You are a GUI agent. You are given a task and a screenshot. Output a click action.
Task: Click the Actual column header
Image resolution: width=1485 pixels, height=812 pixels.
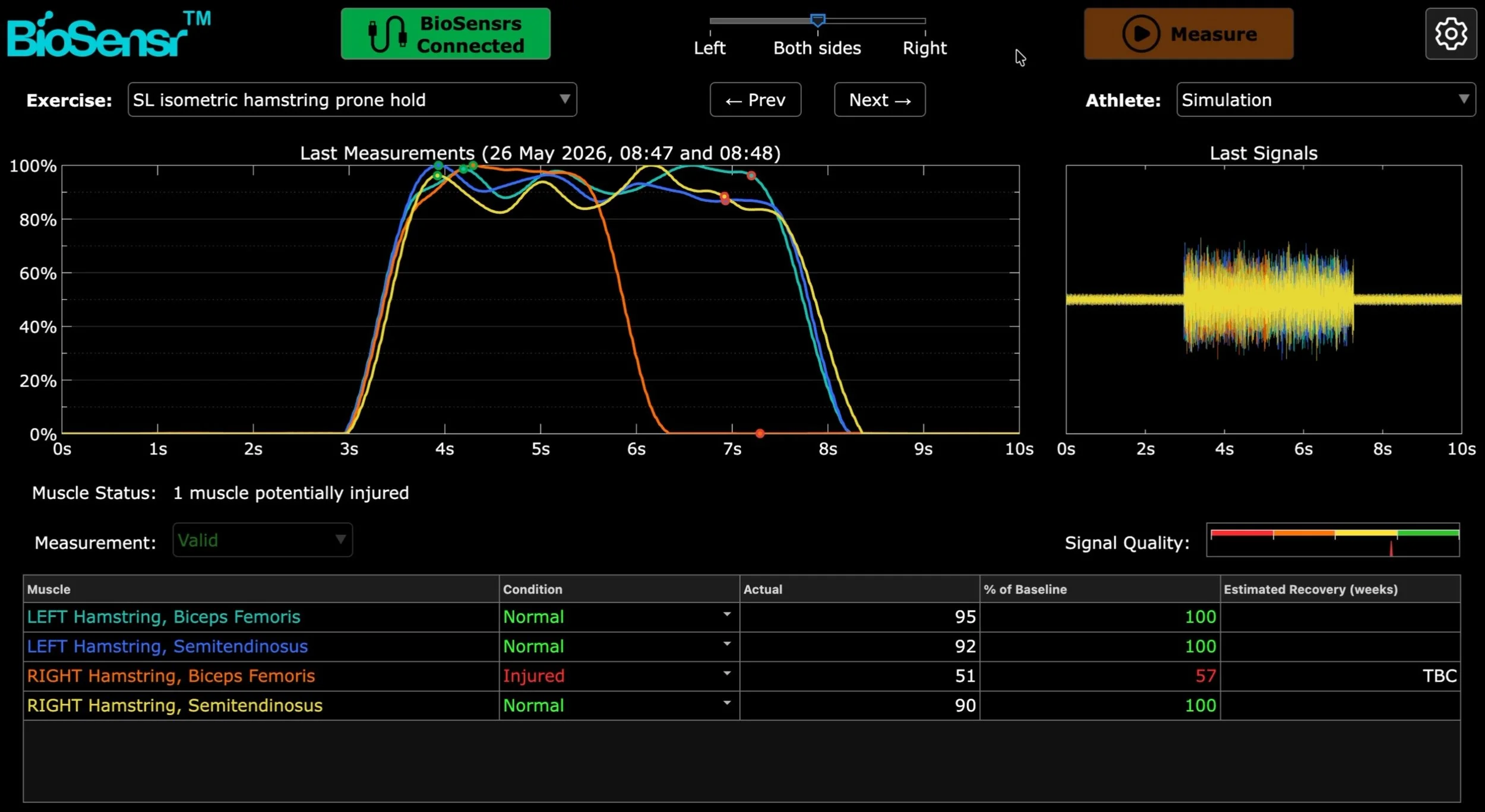(860, 589)
